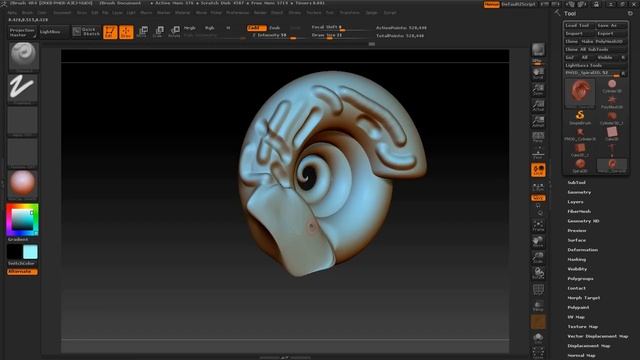
Task: Expand the Masking sub-palette
Action: pos(577,259)
